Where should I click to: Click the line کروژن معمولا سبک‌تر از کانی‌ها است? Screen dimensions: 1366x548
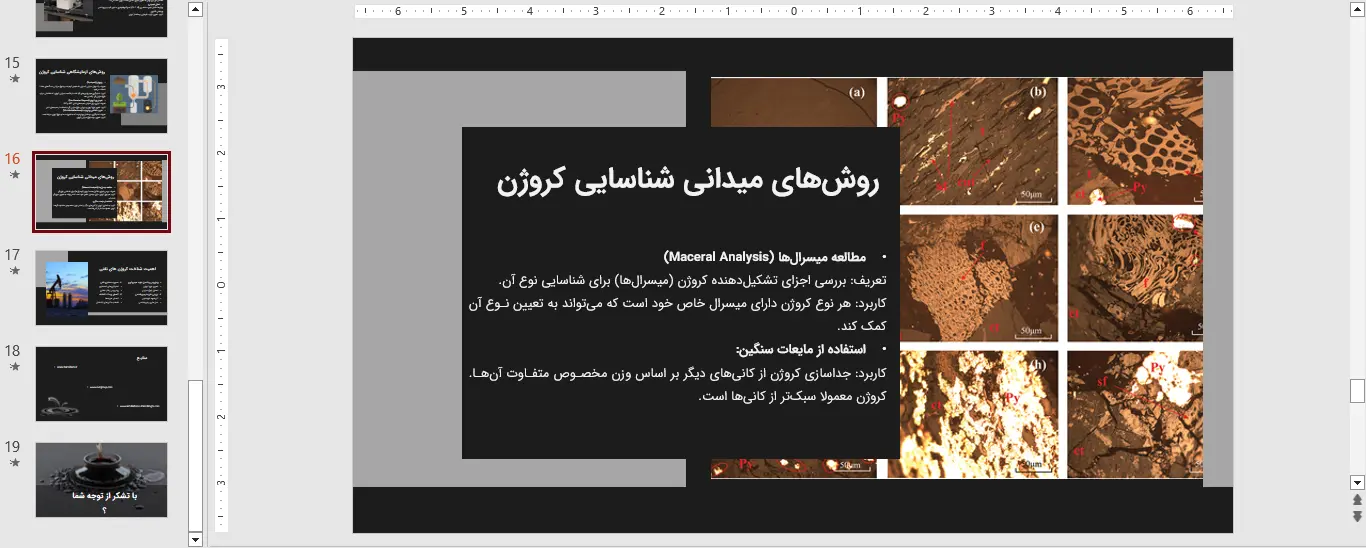click(x=792, y=396)
